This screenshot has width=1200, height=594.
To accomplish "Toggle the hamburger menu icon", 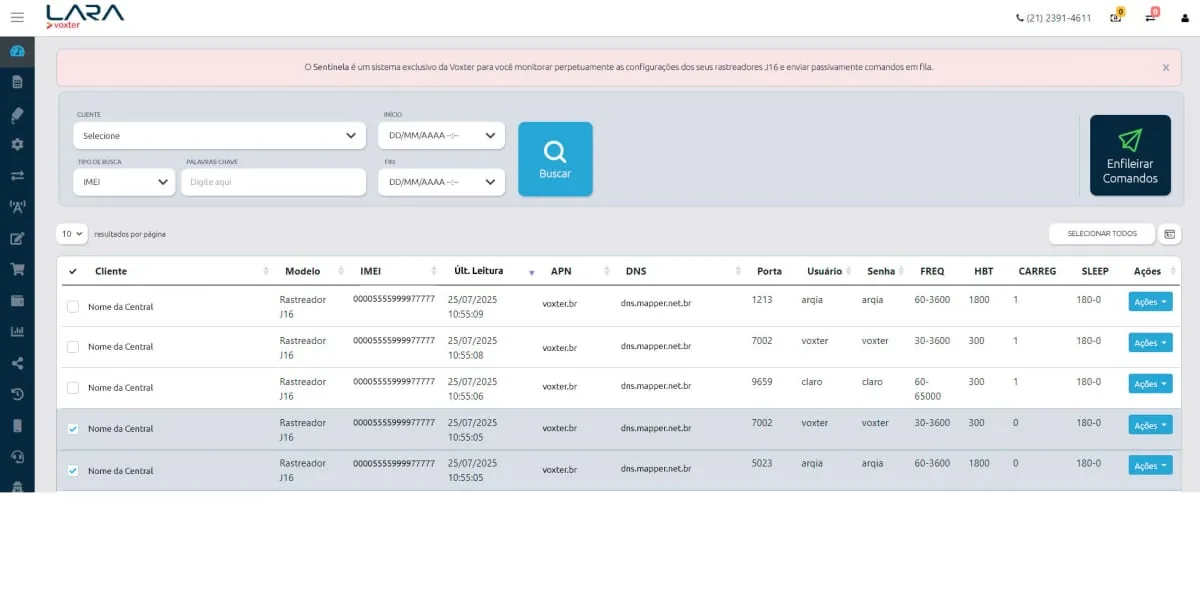I will (x=16, y=17).
